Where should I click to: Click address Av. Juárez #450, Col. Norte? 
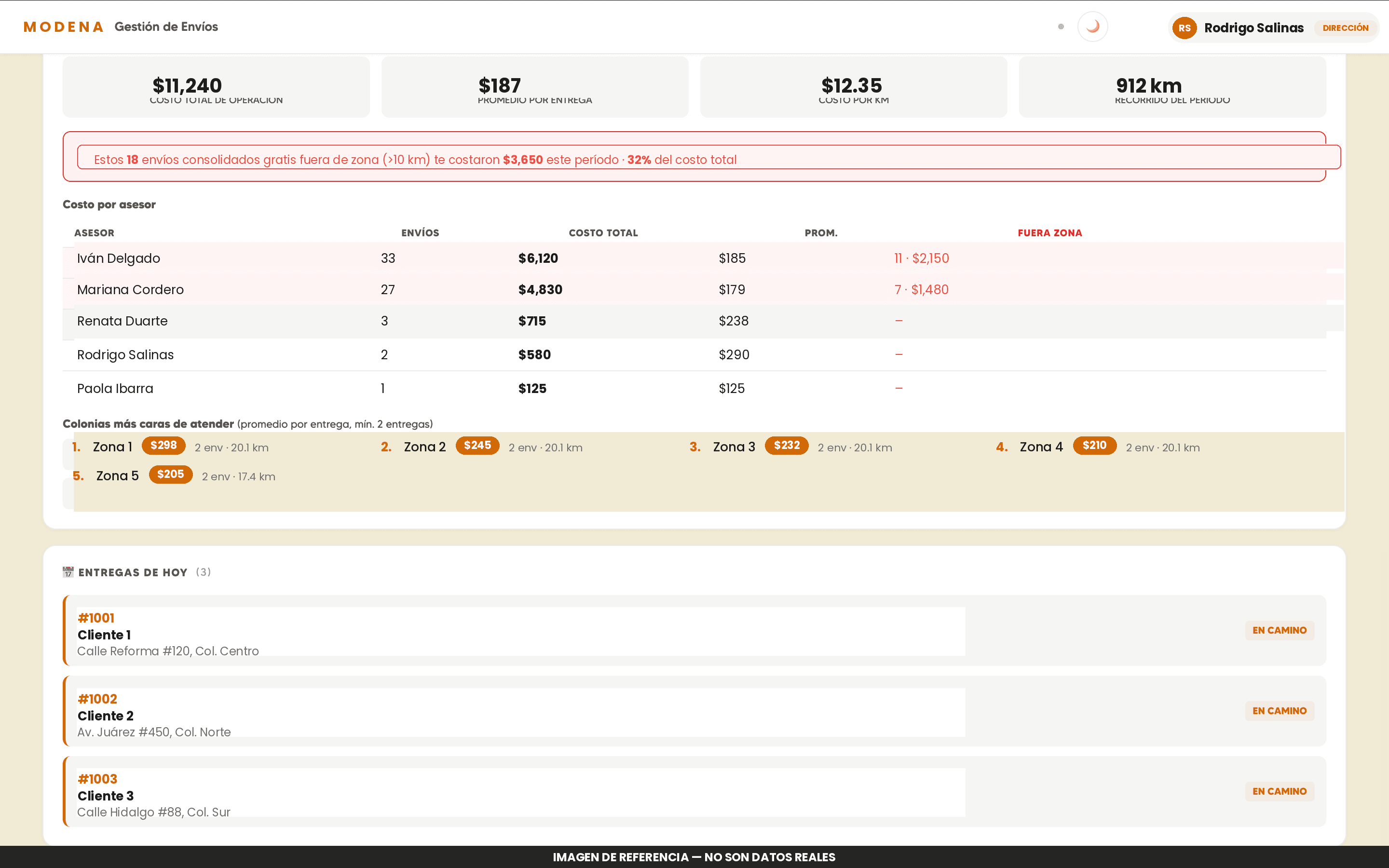click(154, 732)
